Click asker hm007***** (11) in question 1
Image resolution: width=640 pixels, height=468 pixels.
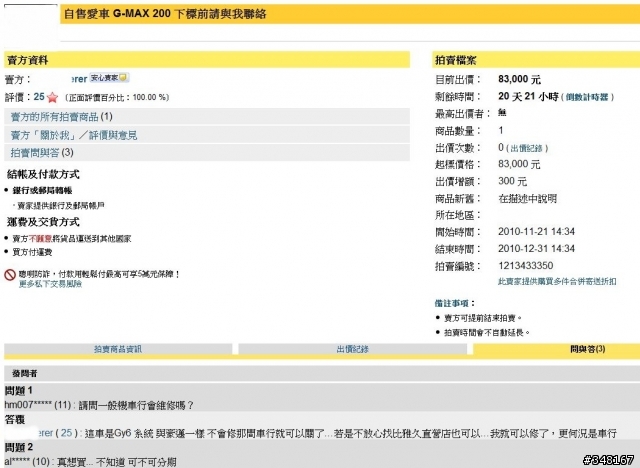[x=38, y=405]
